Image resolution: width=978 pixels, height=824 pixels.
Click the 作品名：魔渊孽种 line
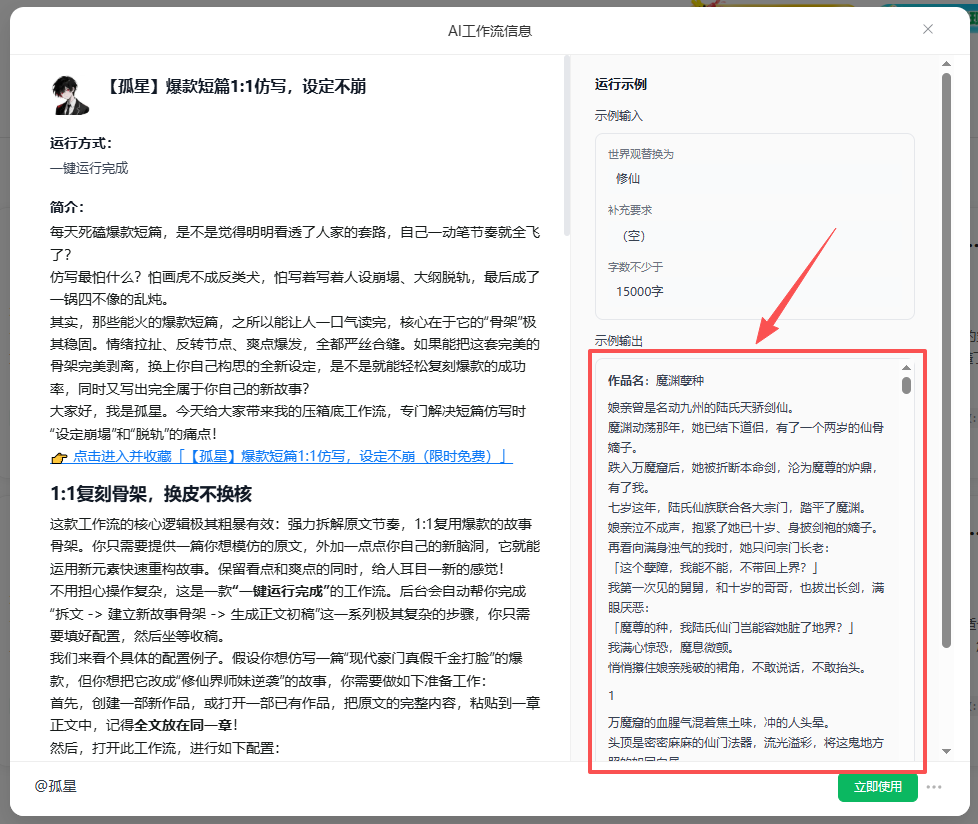click(x=656, y=380)
